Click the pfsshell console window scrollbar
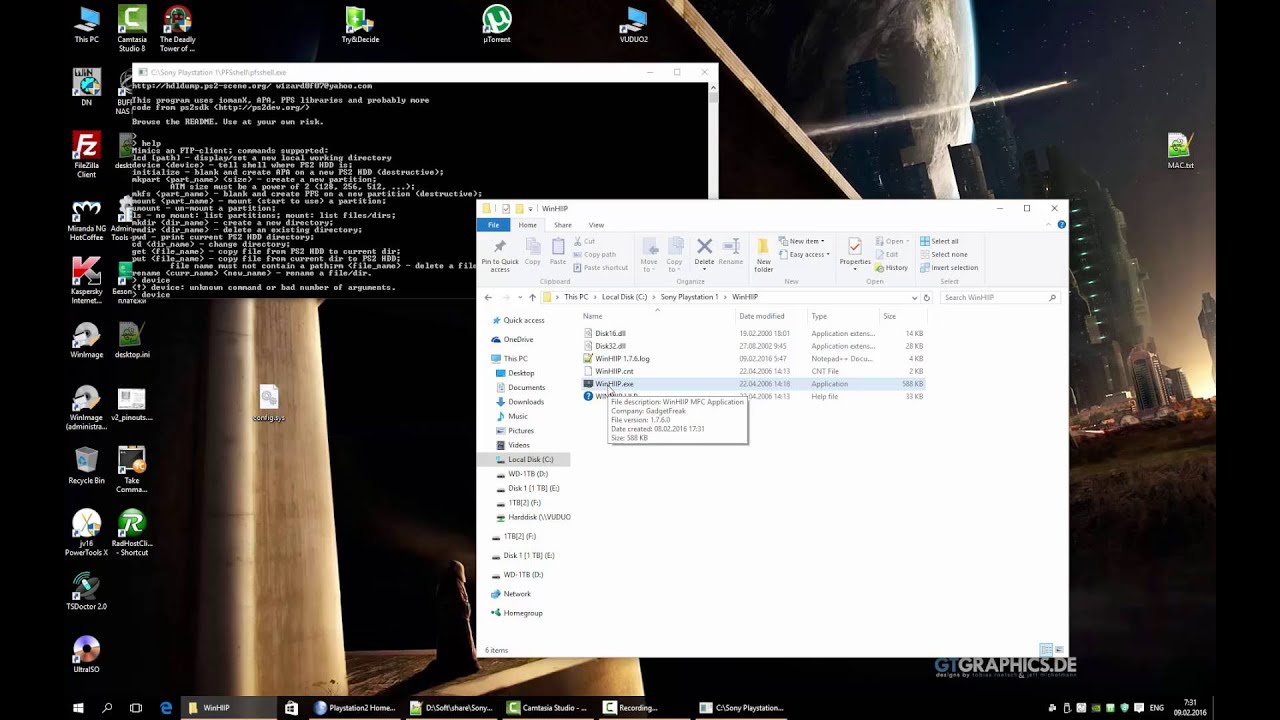This screenshot has height=720, width=1280. click(x=713, y=140)
